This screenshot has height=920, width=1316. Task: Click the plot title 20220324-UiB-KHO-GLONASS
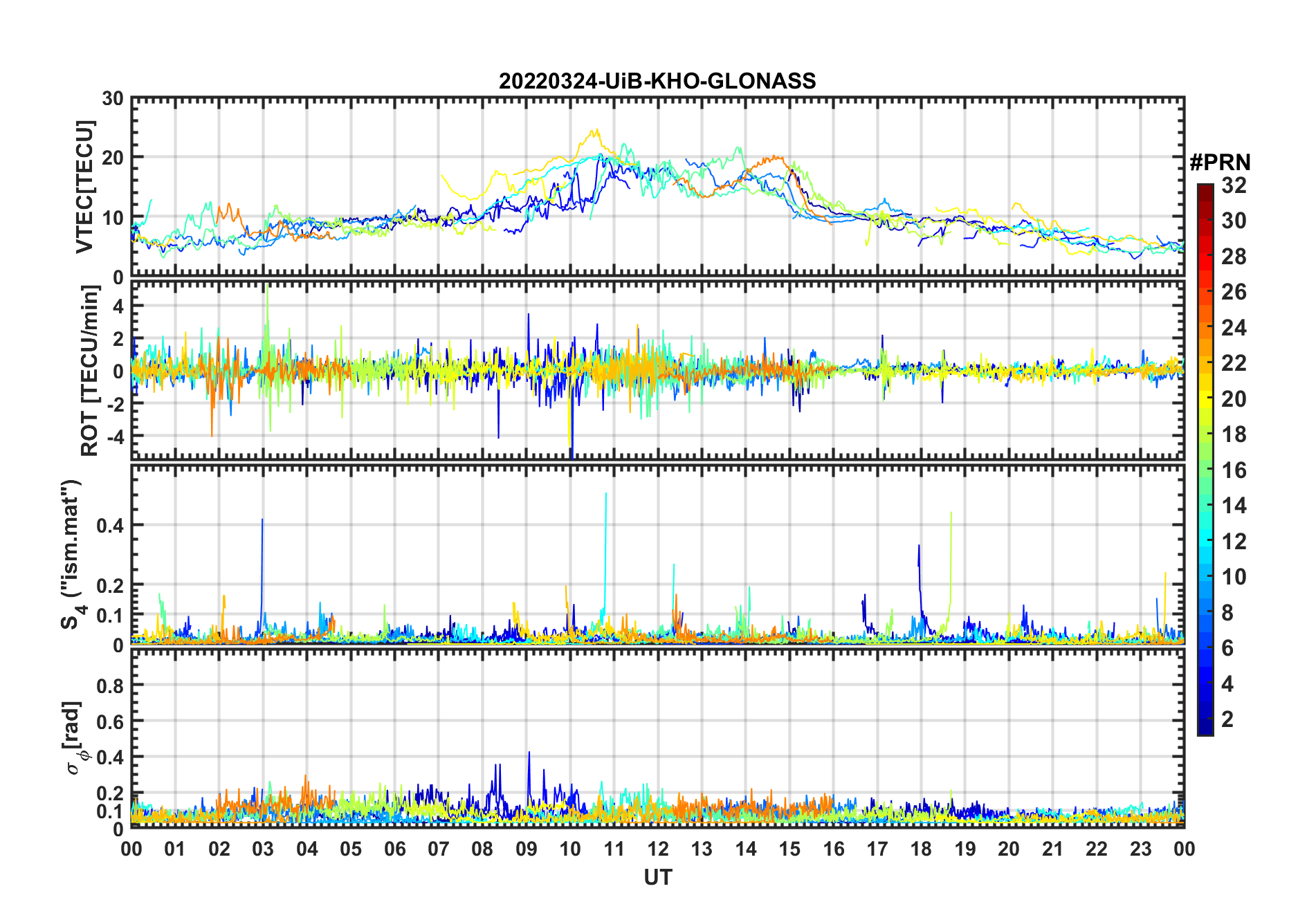pyautogui.click(x=657, y=81)
